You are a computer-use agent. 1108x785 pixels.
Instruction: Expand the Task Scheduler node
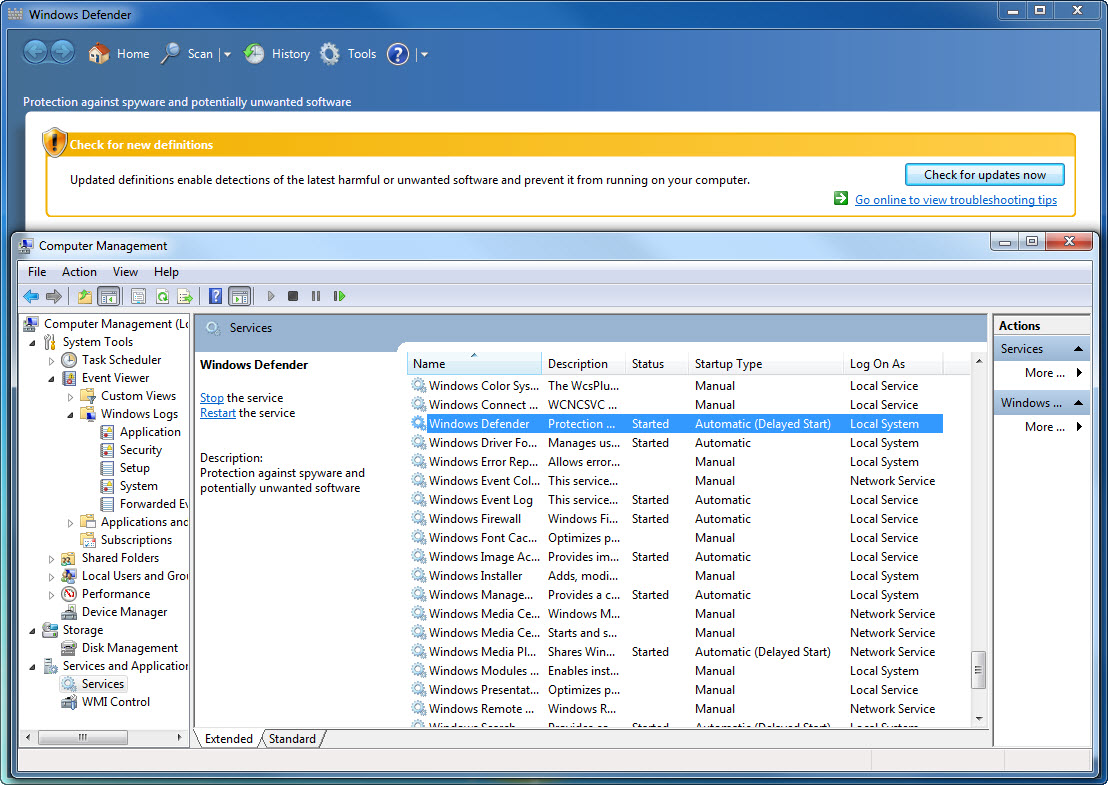pos(51,360)
